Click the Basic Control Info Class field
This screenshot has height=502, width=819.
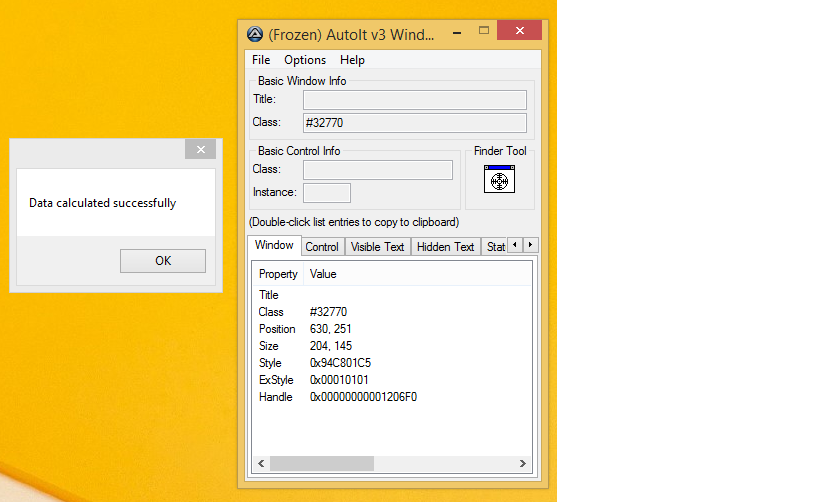pyautogui.click(x=378, y=170)
